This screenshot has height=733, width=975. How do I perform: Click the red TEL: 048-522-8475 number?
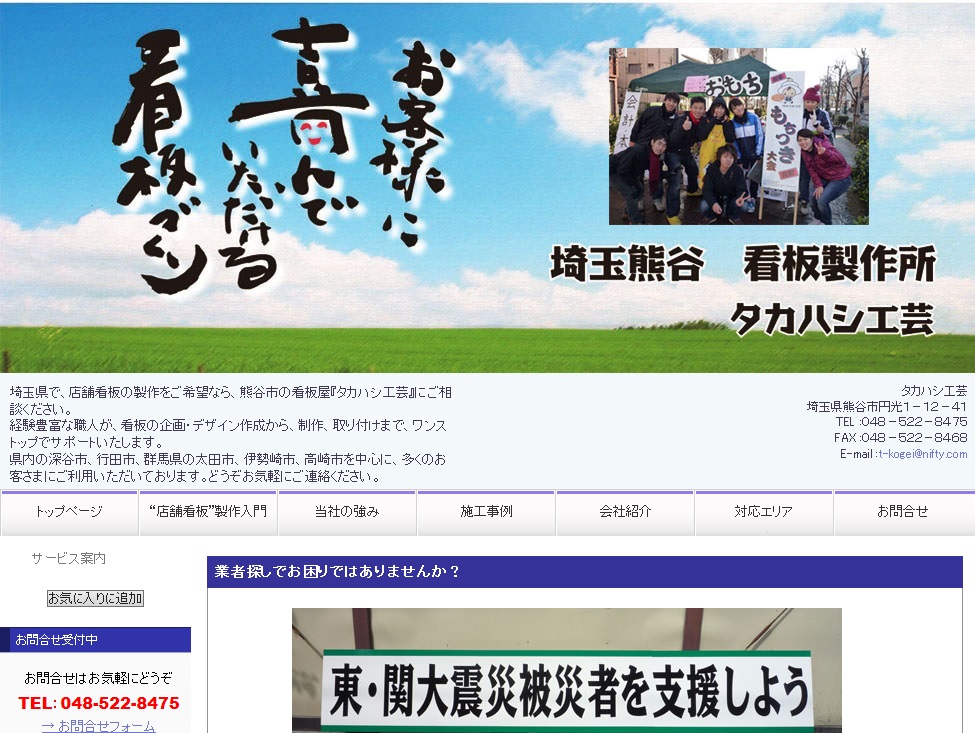coord(98,703)
